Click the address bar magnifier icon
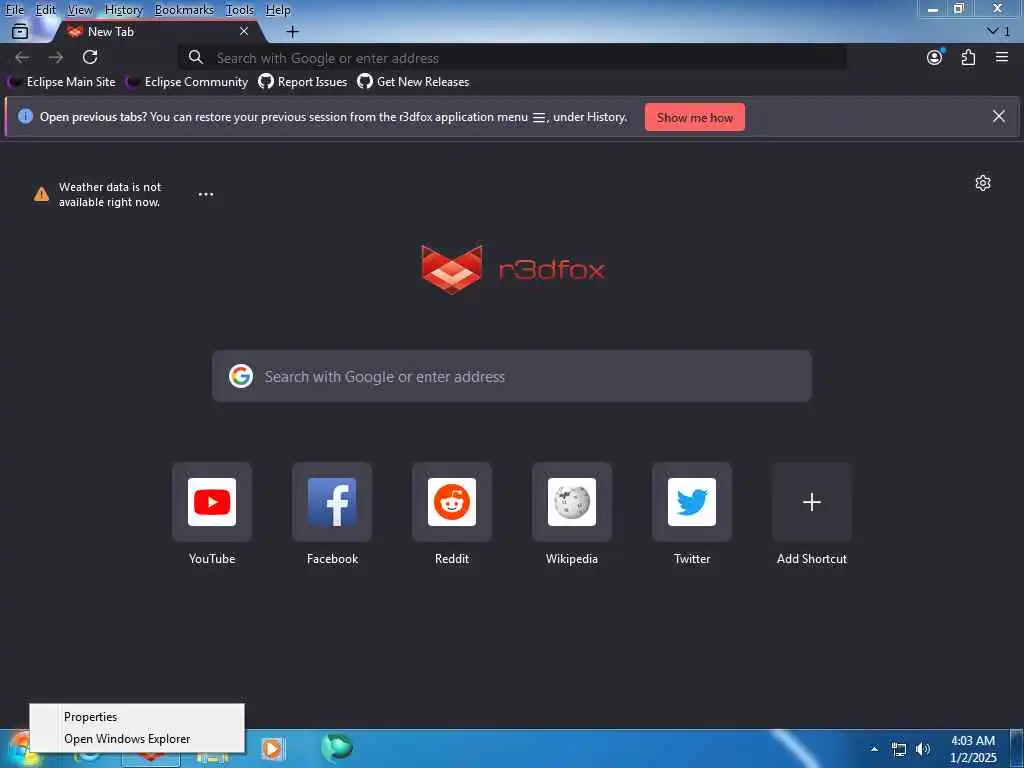1024x768 pixels. [x=196, y=57]
